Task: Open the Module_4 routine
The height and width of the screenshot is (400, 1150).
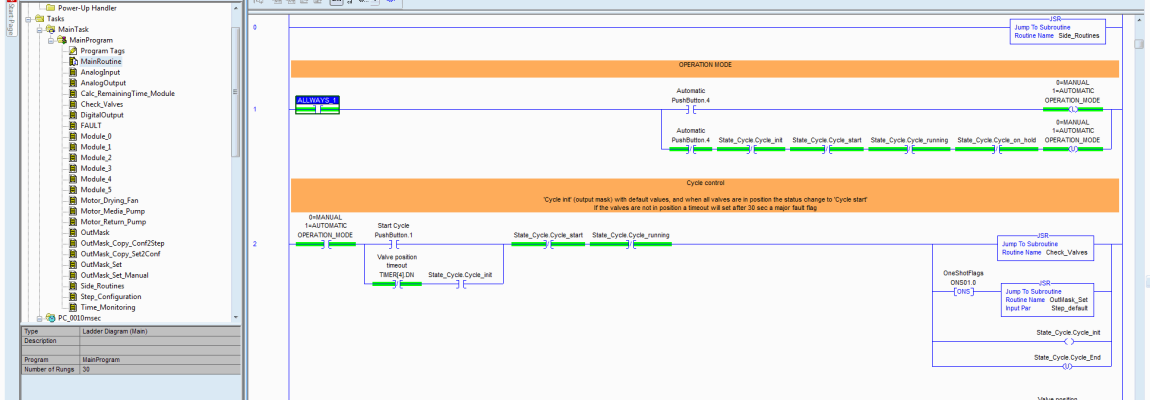Action: [96, 178]
